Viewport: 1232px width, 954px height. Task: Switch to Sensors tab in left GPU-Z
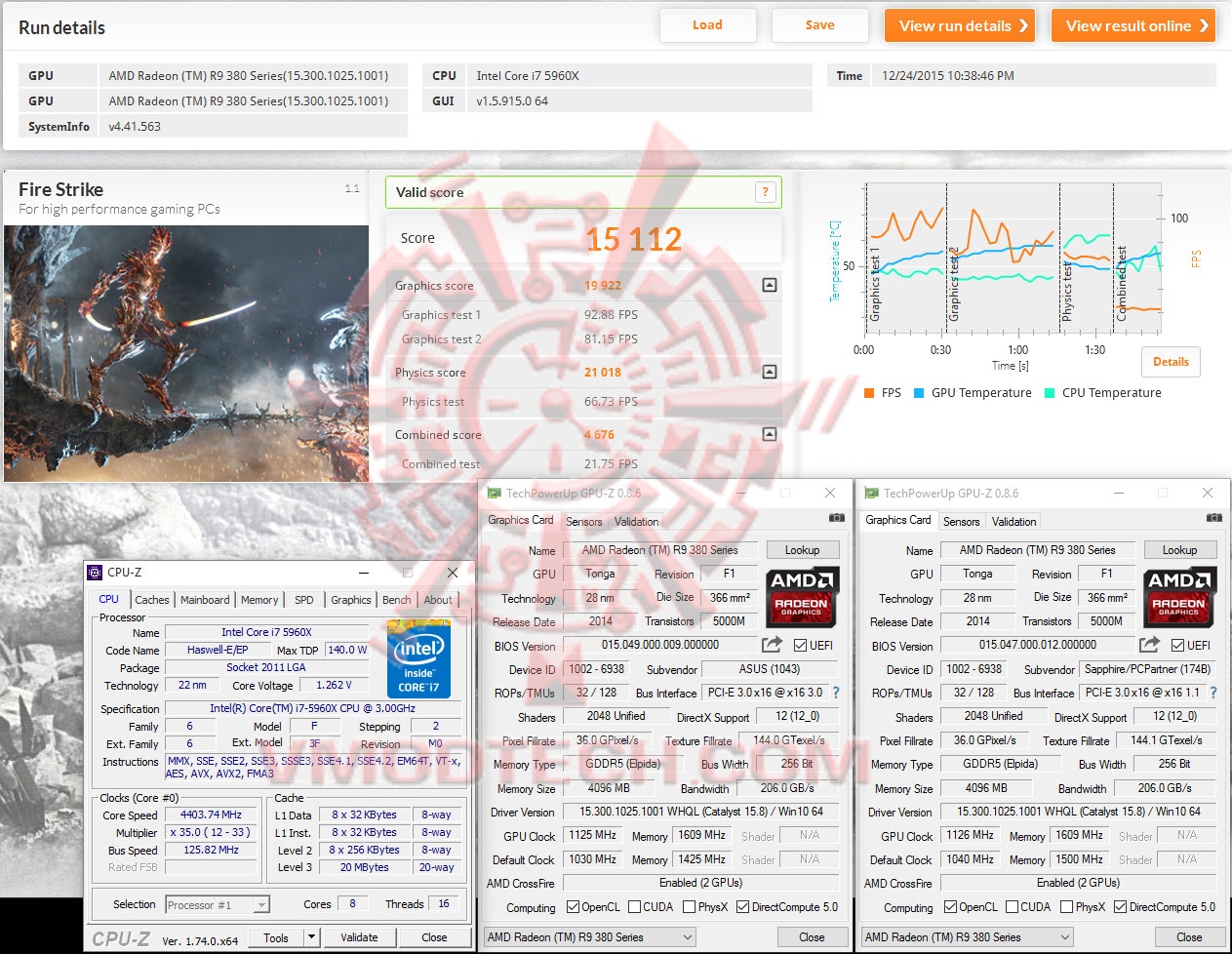click(584, 522)
